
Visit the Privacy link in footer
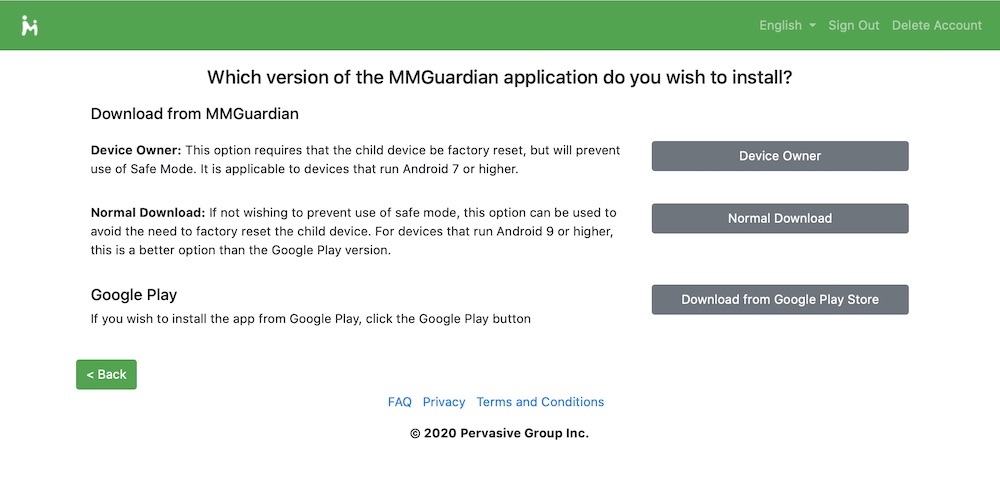(444, 402)
